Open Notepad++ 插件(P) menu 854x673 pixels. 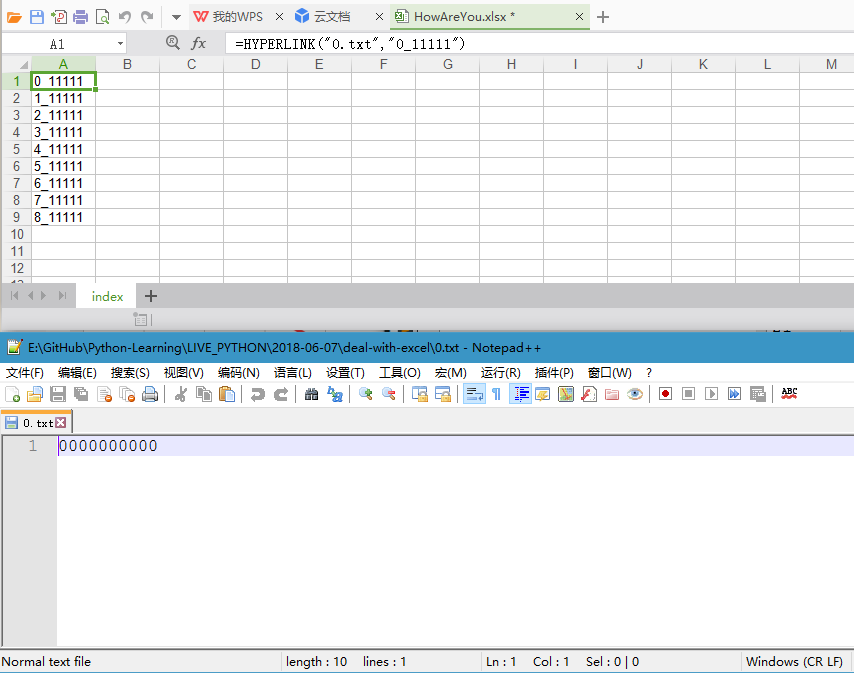coord(554,373)
